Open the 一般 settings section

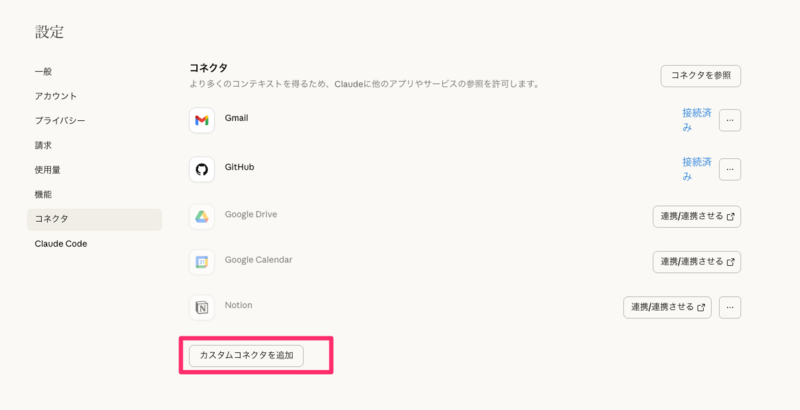43,72
